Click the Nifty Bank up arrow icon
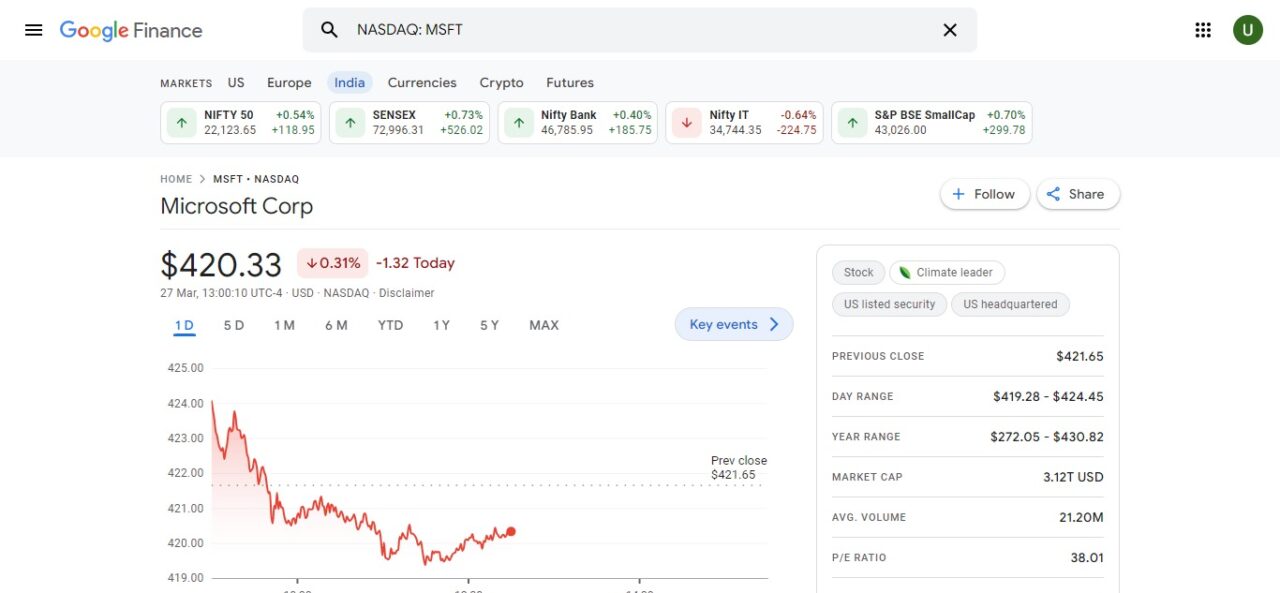This screenshot has height=593, width=1280. (518, 123)
